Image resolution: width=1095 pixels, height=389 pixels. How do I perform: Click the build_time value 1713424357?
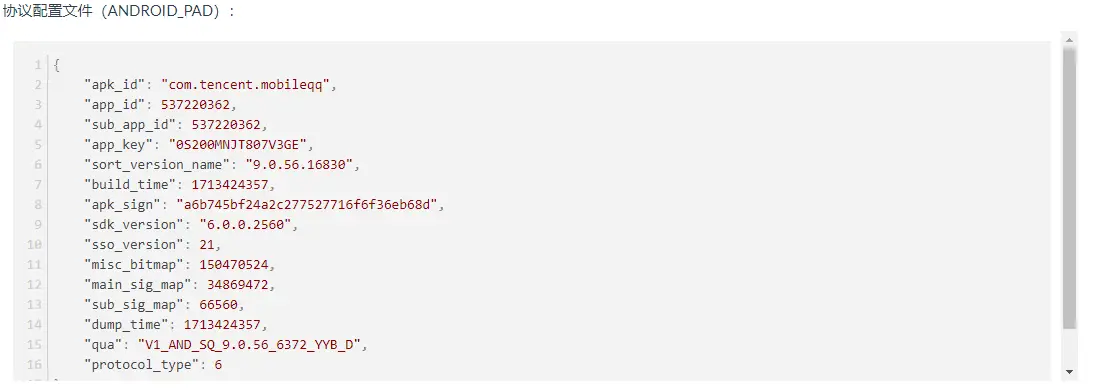coord(230,184)
